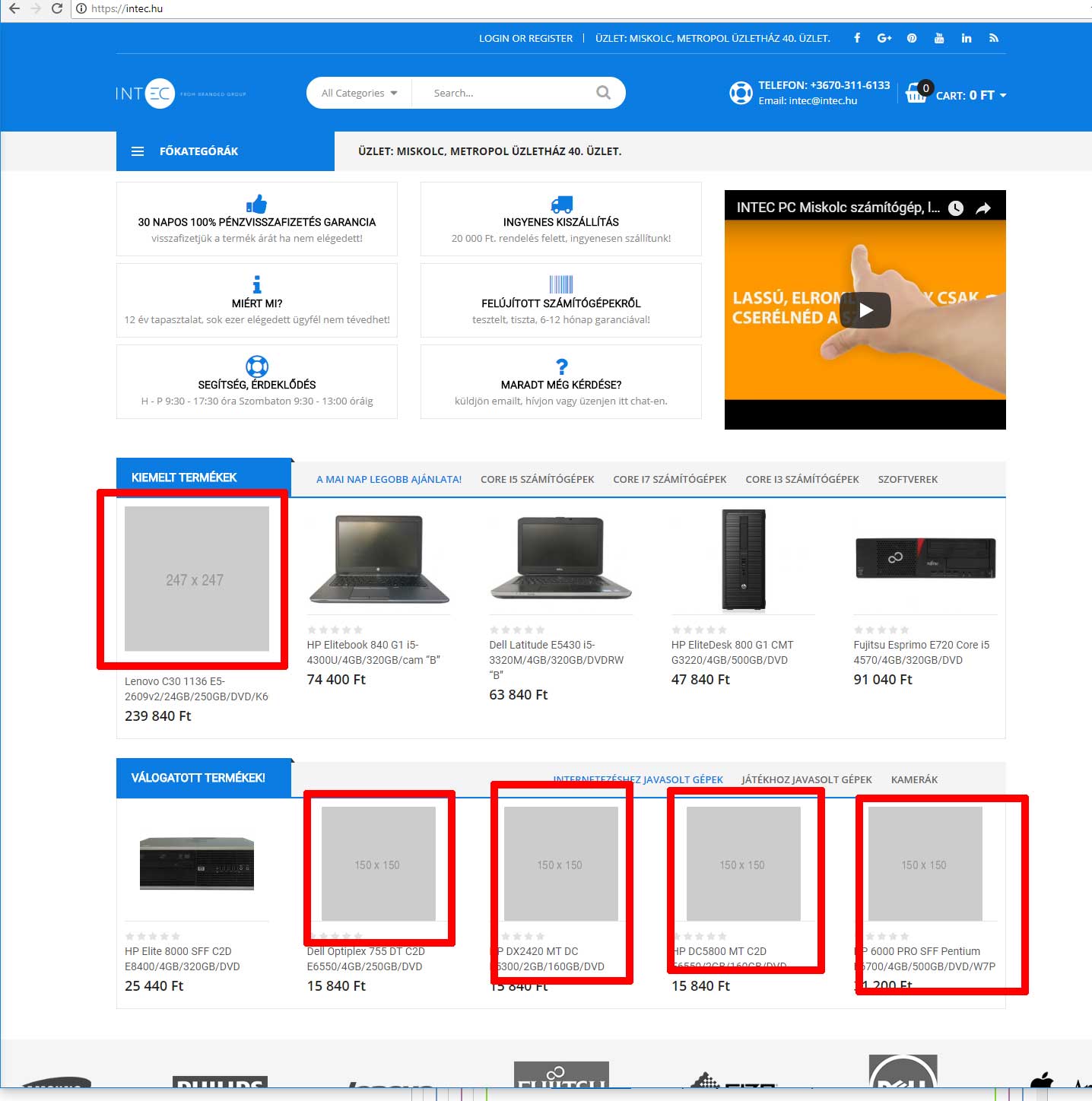
Task: Click the lifebuoy icon beside the phone number
Action: [741, 93]
